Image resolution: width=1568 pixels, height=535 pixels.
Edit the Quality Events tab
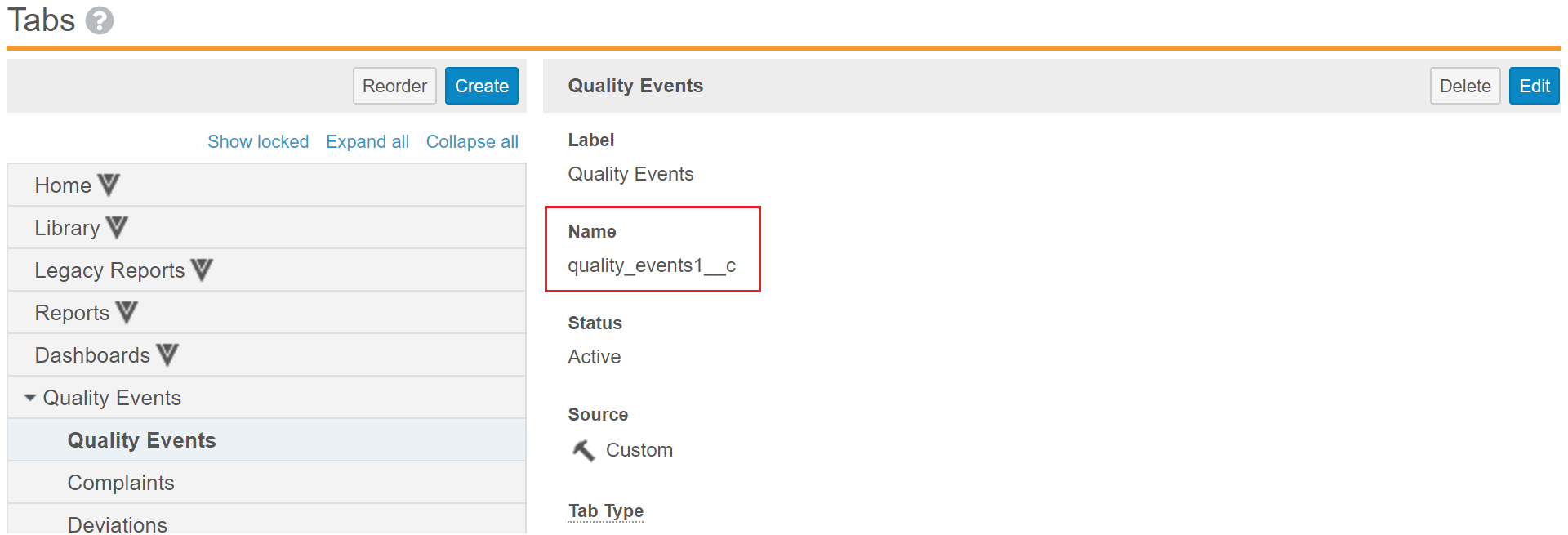tap(1534, 86)
